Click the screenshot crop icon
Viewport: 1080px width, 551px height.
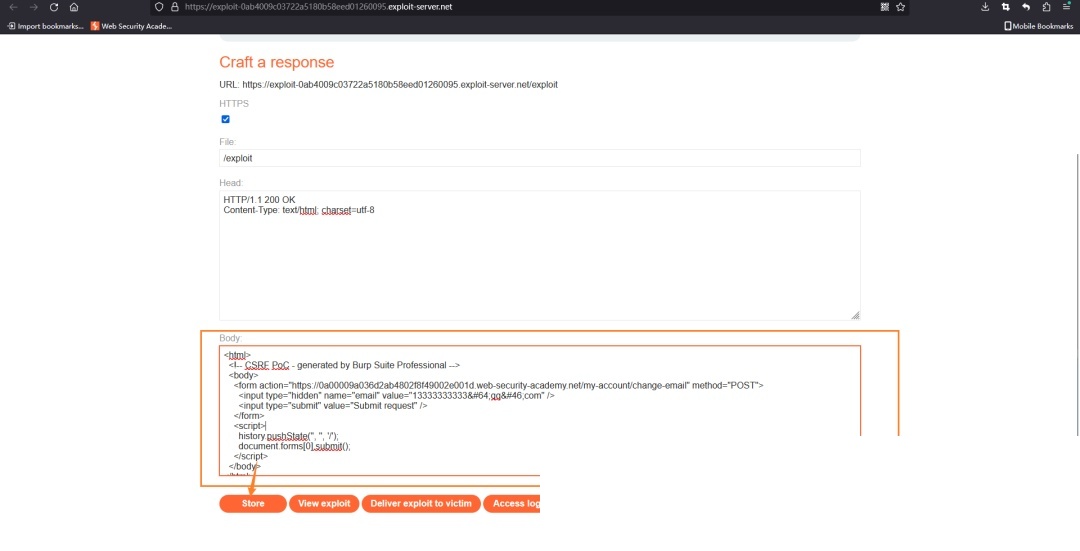pyautogui.click(x=1006, y=7)
